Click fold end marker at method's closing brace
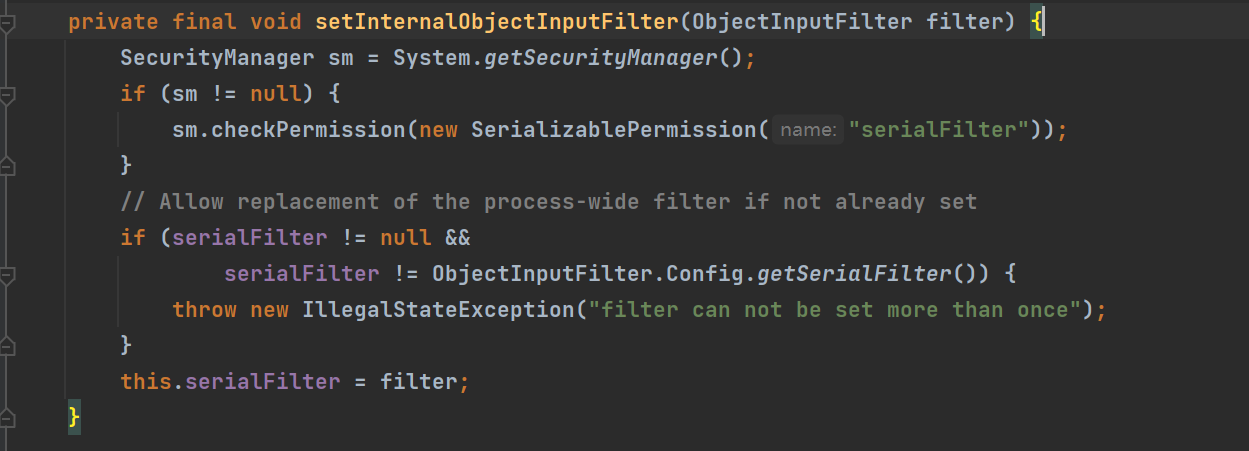The height and width of the screenshot is (451, 1249). click(8, 417)
